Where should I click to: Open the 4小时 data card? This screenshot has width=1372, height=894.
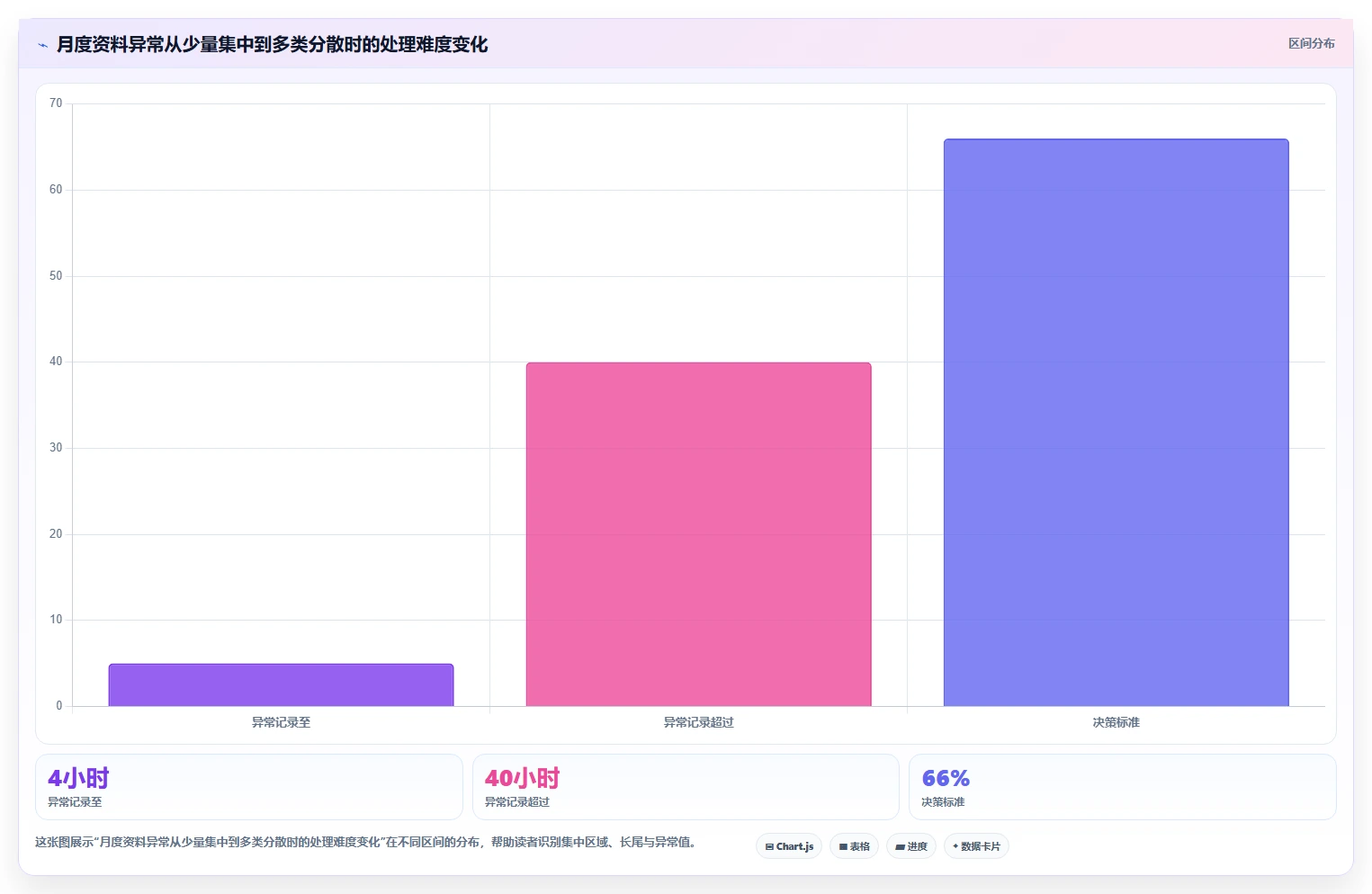pyautogui.click(x=248, y=787)
